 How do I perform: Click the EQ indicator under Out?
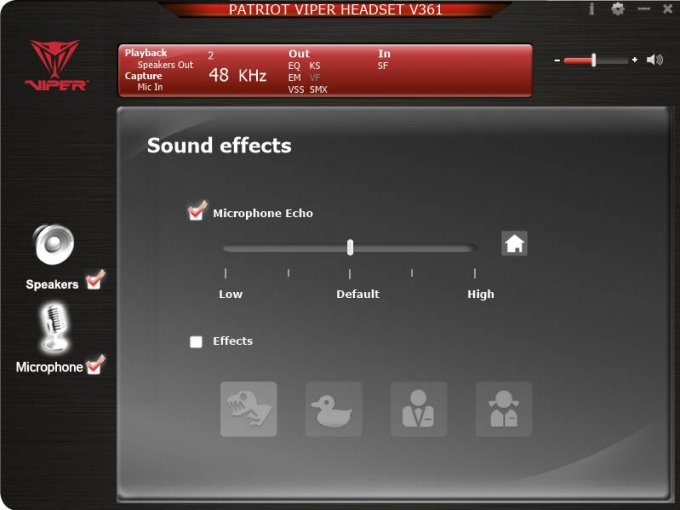point(294,66)
